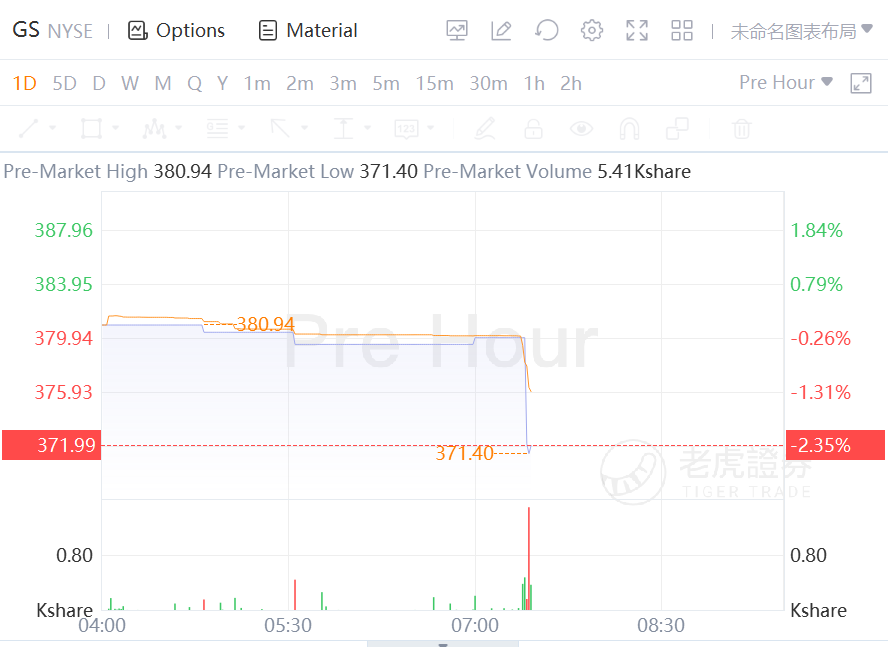Image resolution: width=888 pixels, height=647 pixels.
Task: Open the grid layout icon
Action: [682, 31]
